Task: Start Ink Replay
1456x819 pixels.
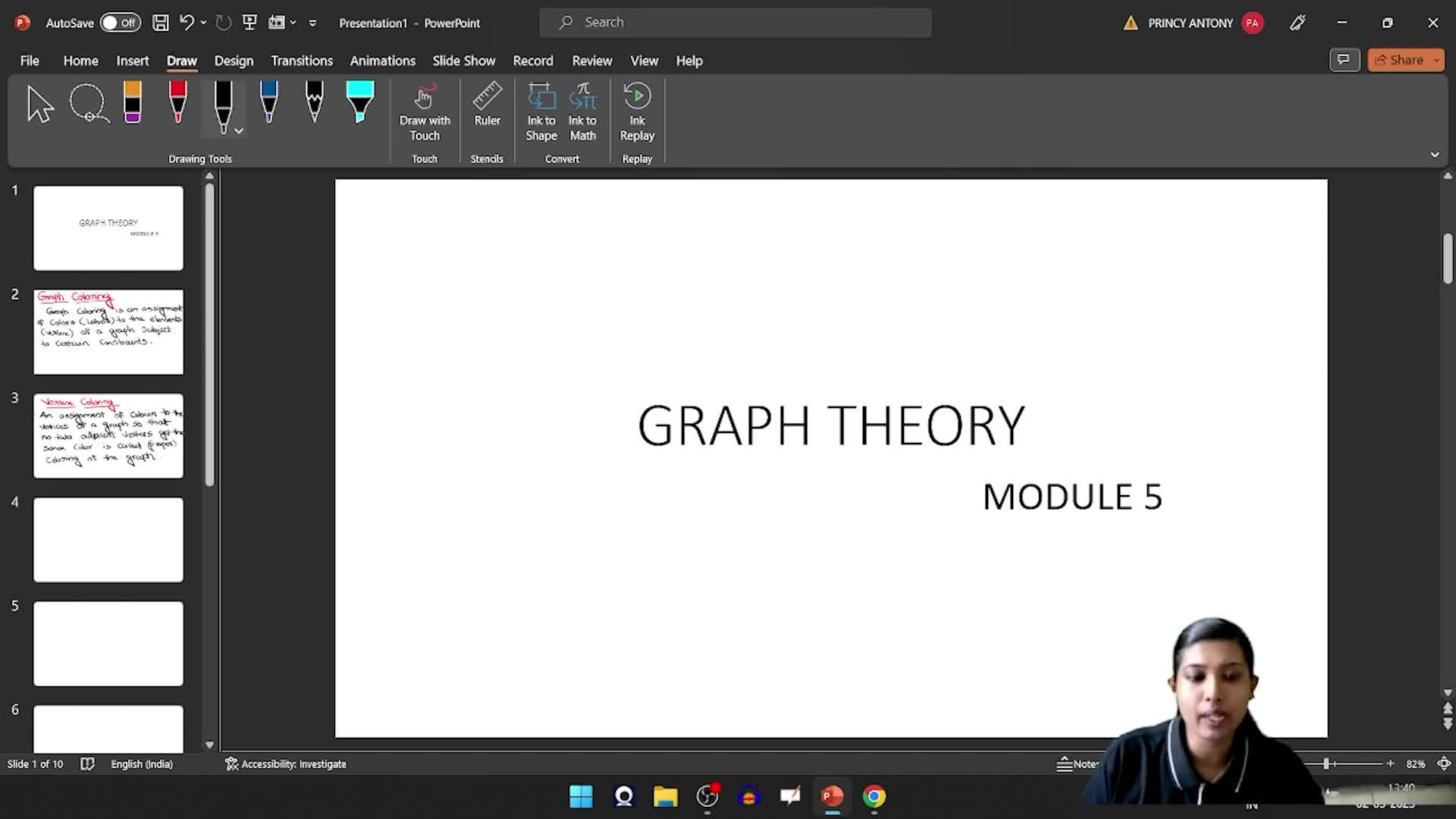Action: [637, 112]
